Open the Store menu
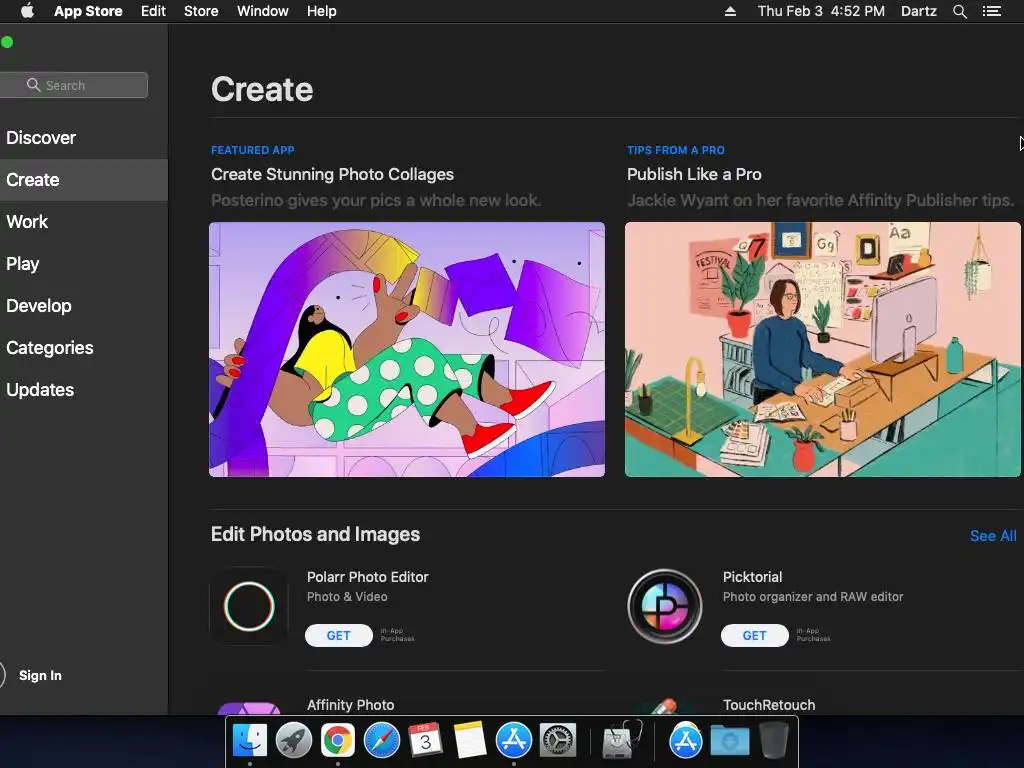The height and width of the screenshot is (768, 1024). 201,11
